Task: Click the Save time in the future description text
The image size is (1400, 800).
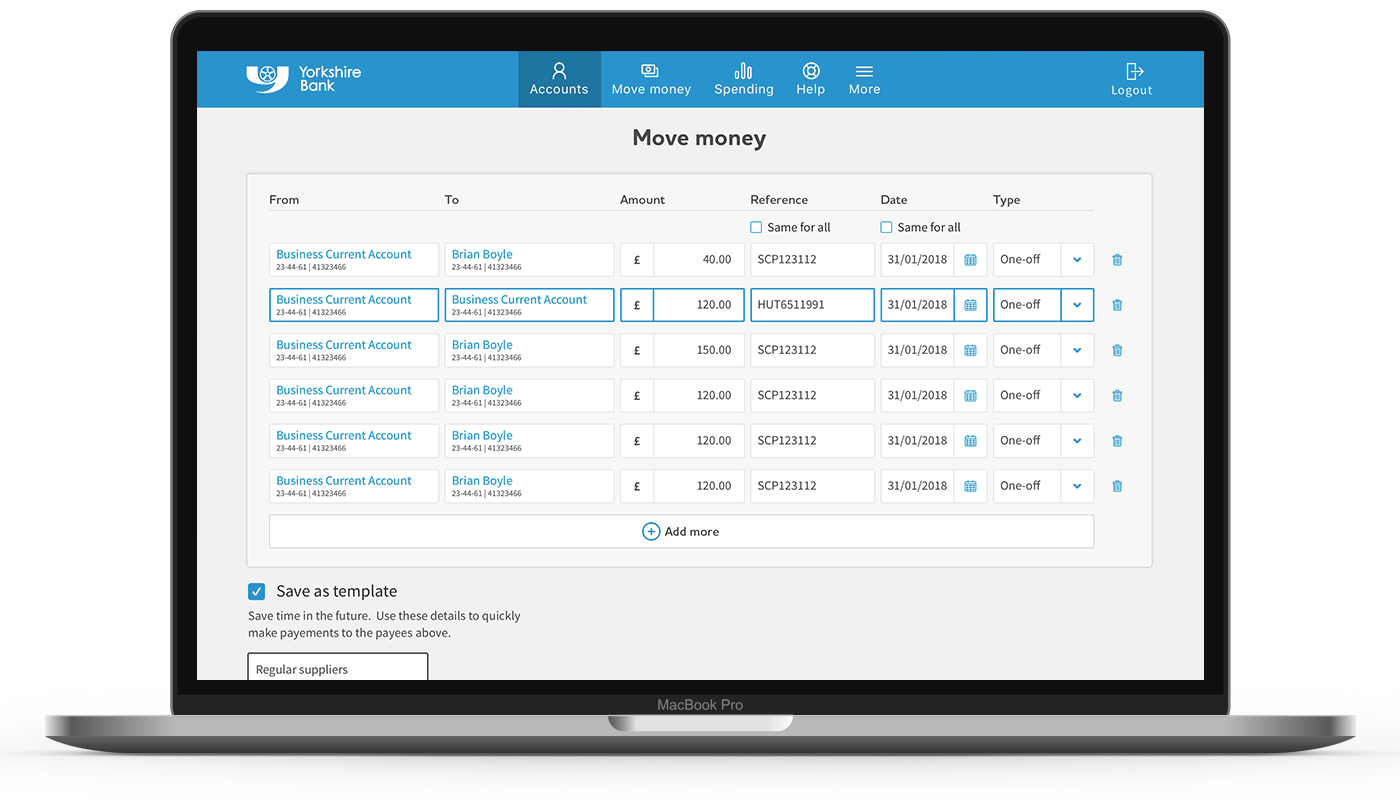Action: pos(384,624)
